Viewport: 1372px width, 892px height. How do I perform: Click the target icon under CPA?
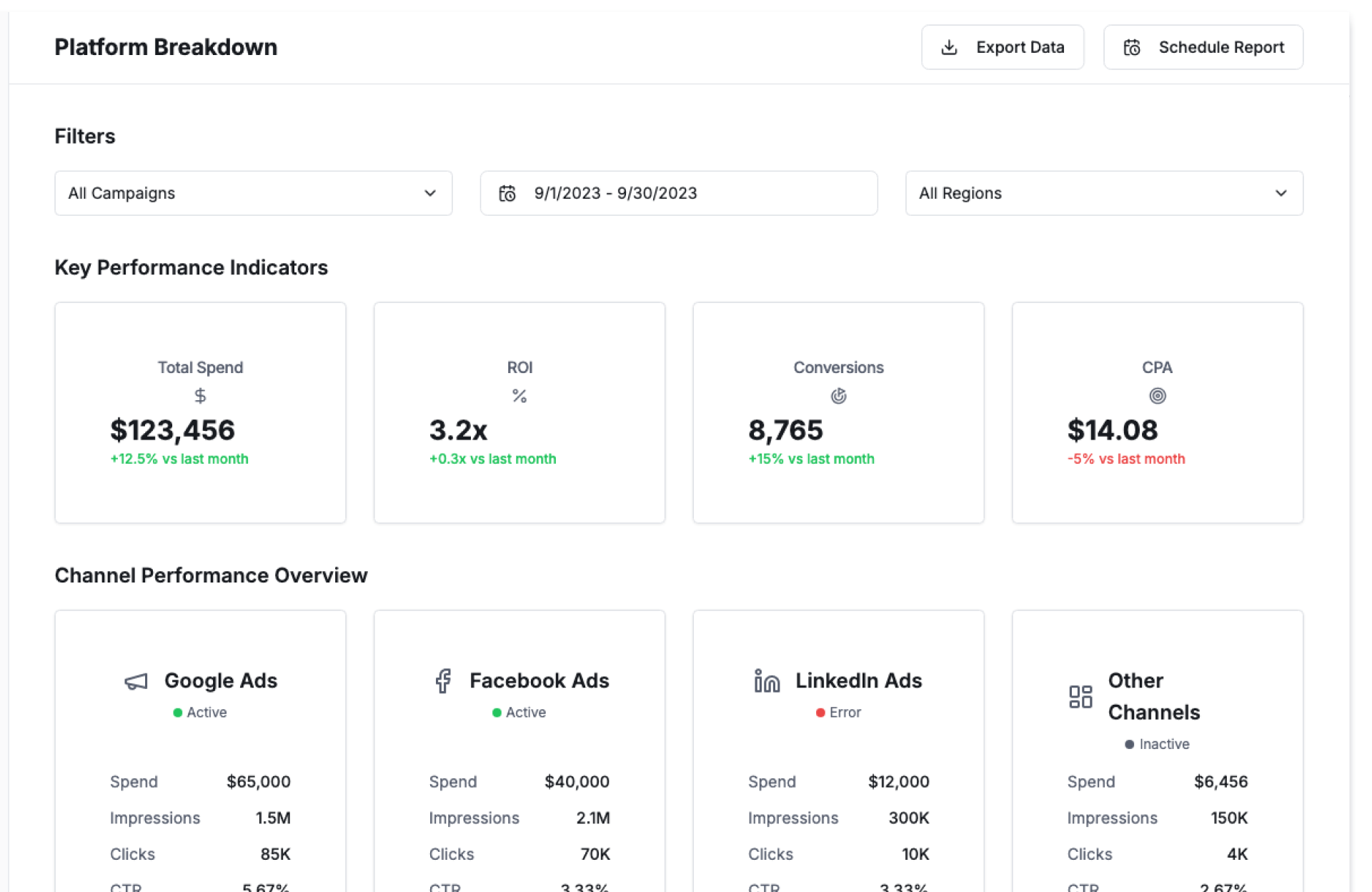click(x=1157, y=395)
